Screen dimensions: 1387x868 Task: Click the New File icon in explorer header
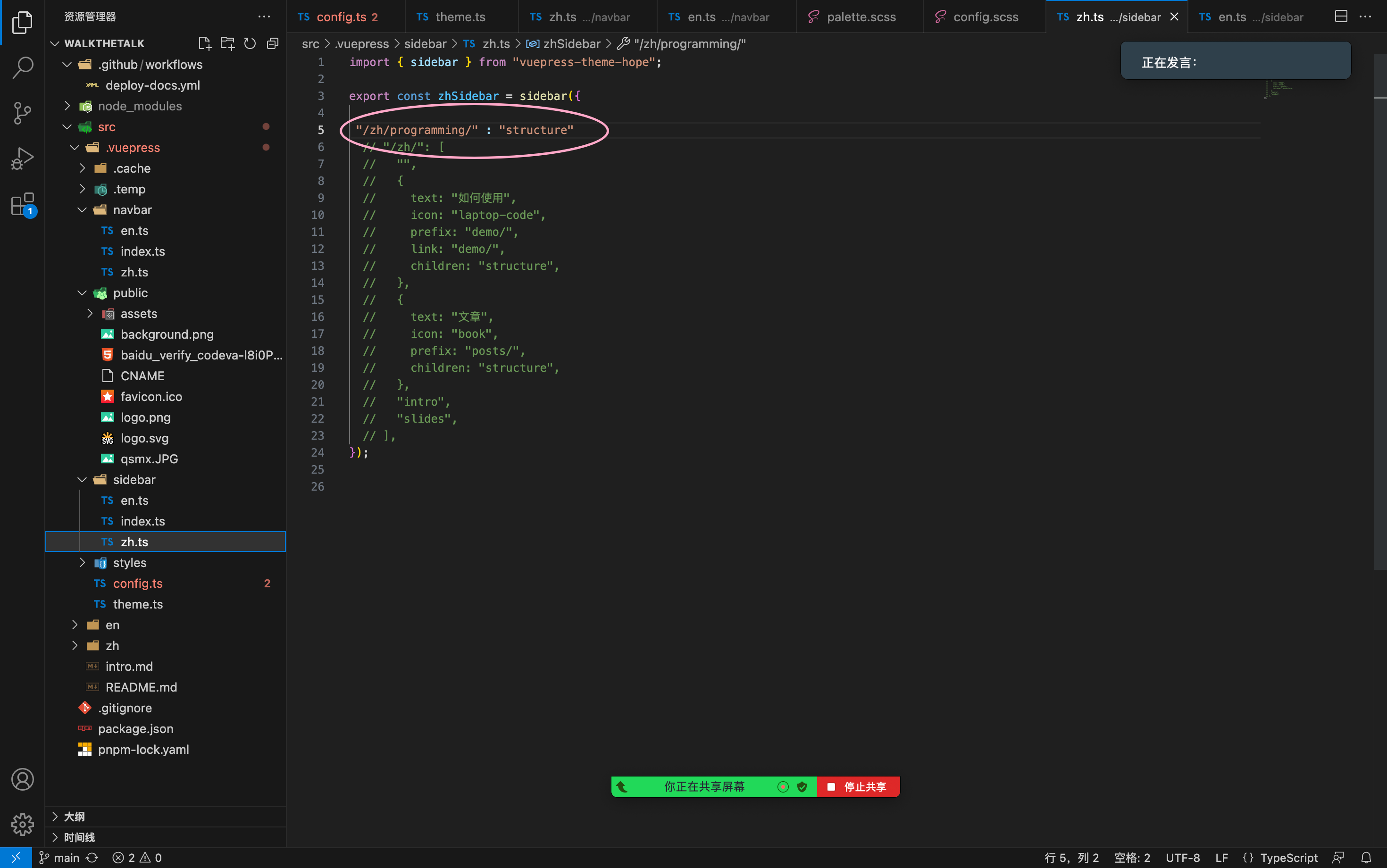tap(204, 43)
